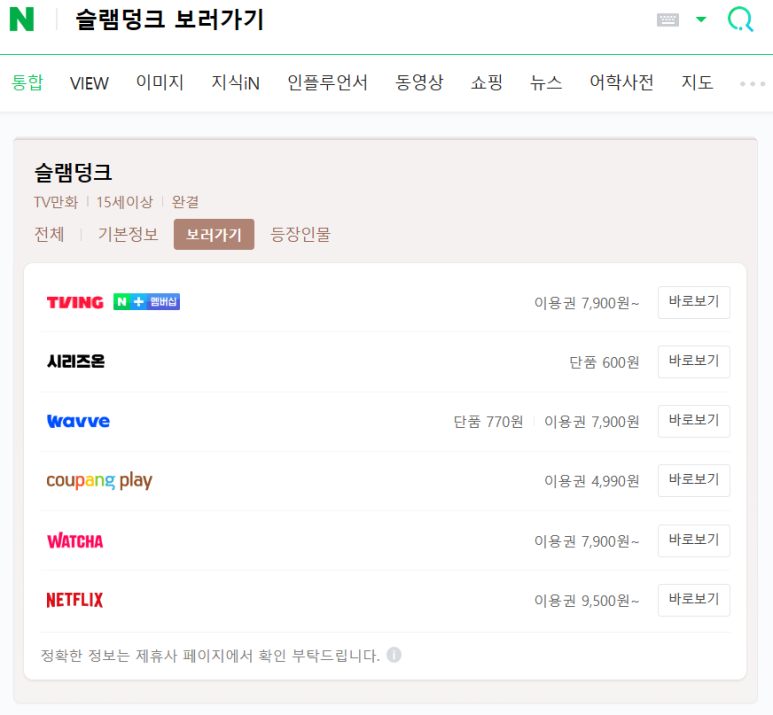Open the 등장인물 sub-tab
Viewport: 773px width, 715px height.
[301, 234]
